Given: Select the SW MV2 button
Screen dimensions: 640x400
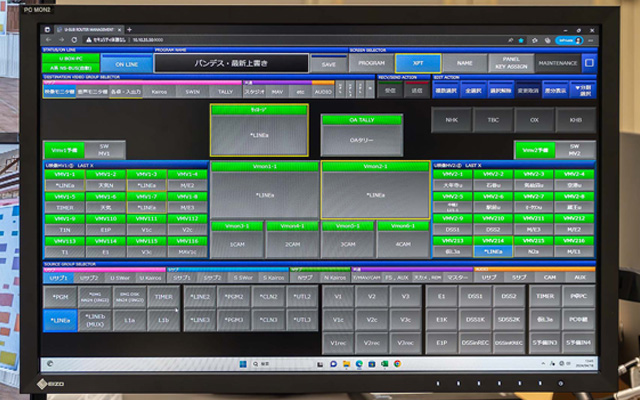Looking at the screenshot, I should (x=573, y=149).
